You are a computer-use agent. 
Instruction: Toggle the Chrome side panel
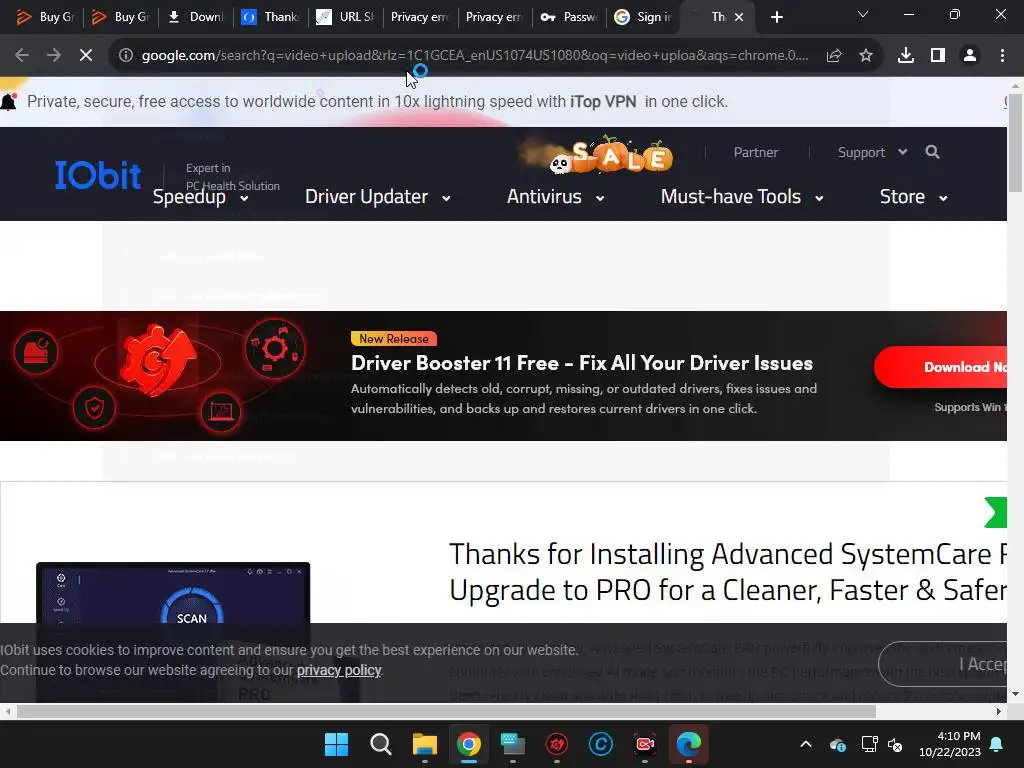tap(938, 56)
